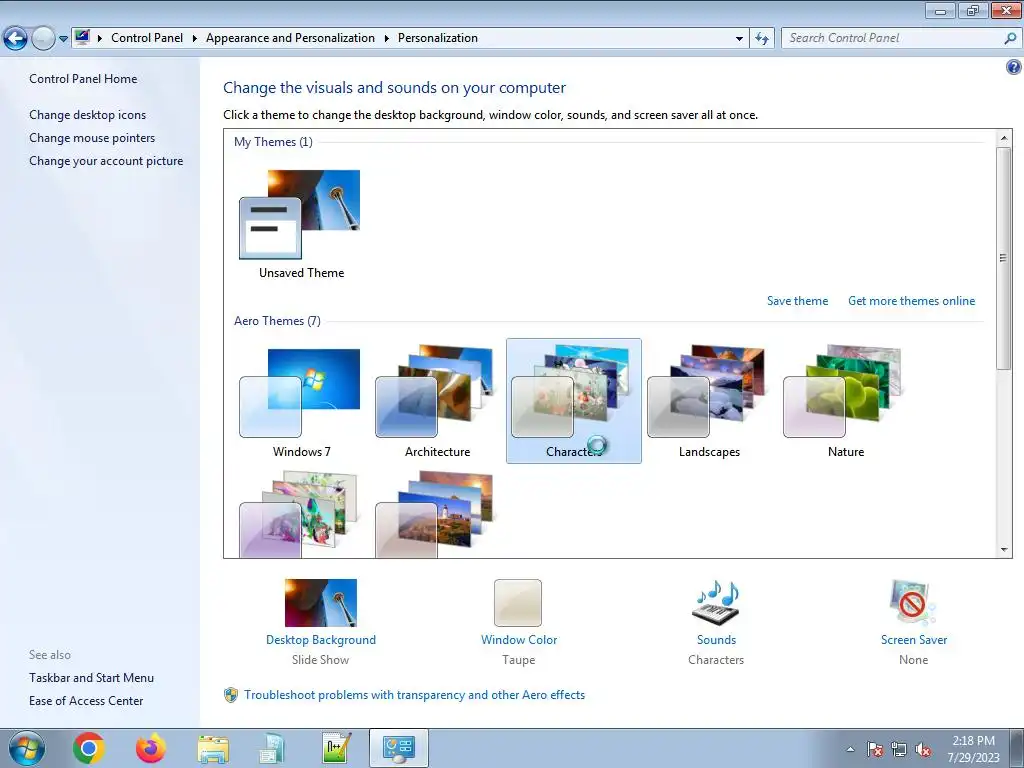Open Troubleshoot problems with transparency link
The height and width of the screenshot is (768, 1024).
[415, 695]
